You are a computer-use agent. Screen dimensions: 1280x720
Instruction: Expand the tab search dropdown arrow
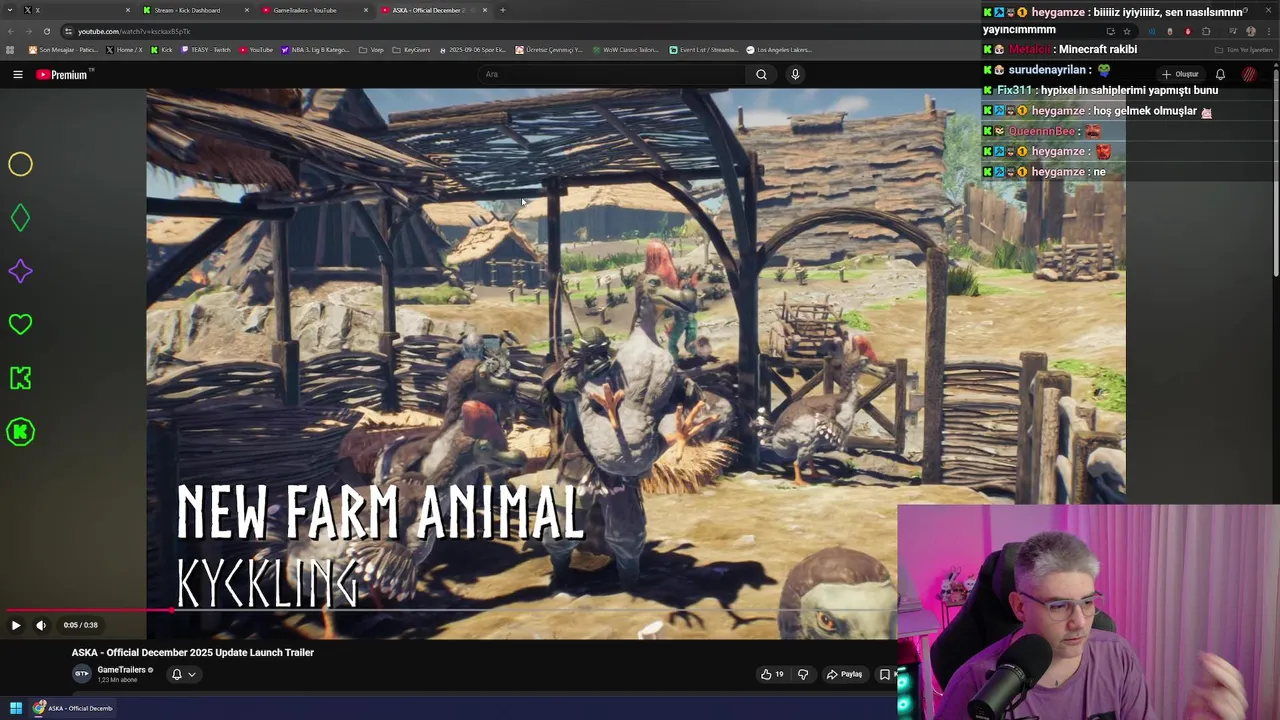[x=8, y=10]
